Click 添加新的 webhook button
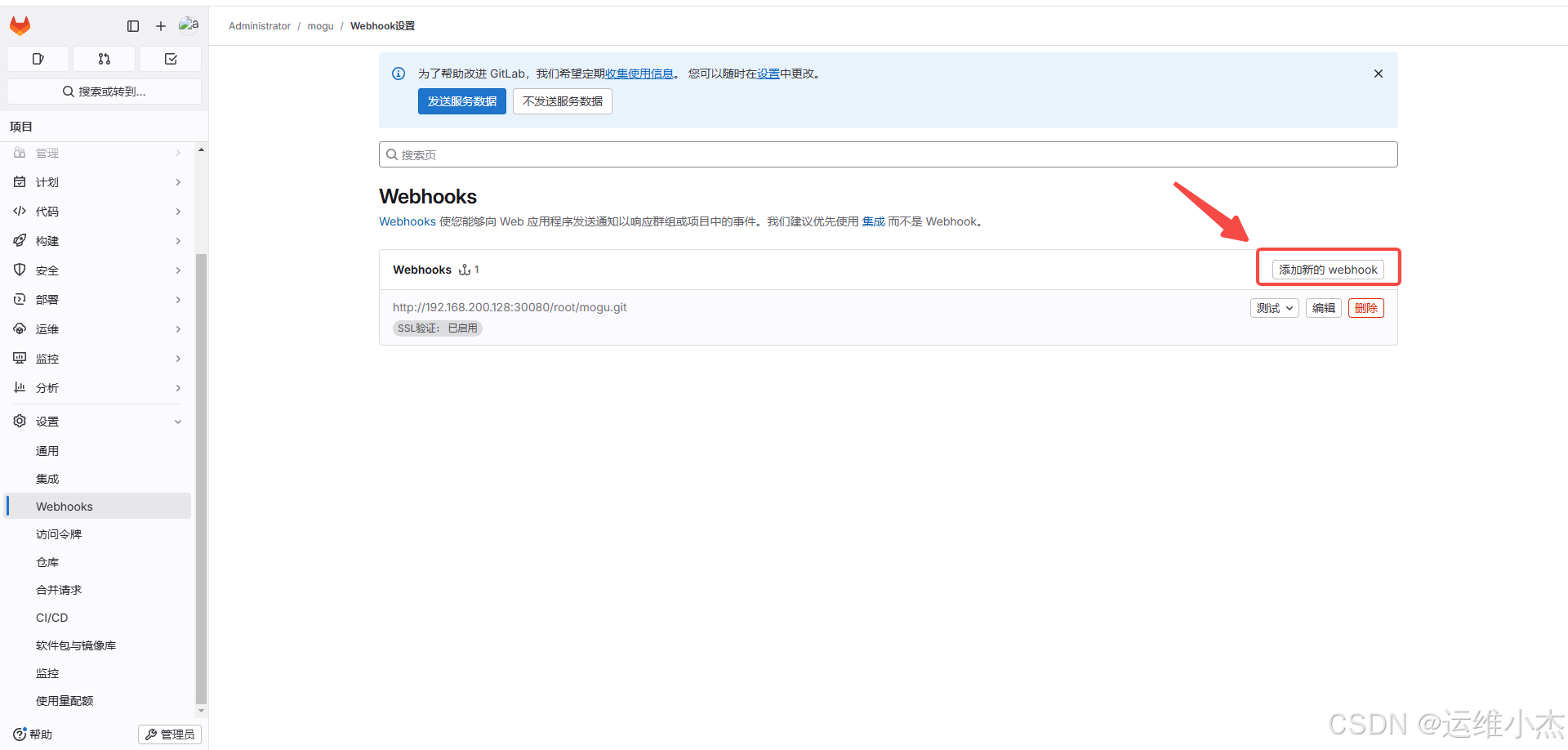The image size is (1568, 750). (1328, 270)
